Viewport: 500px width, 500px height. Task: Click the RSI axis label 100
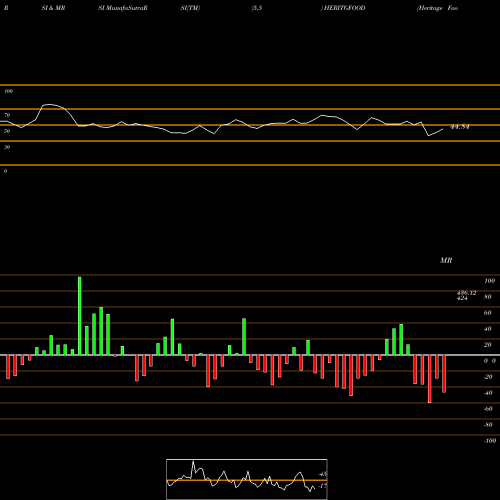pyautogui.click(x=8, y=91)
